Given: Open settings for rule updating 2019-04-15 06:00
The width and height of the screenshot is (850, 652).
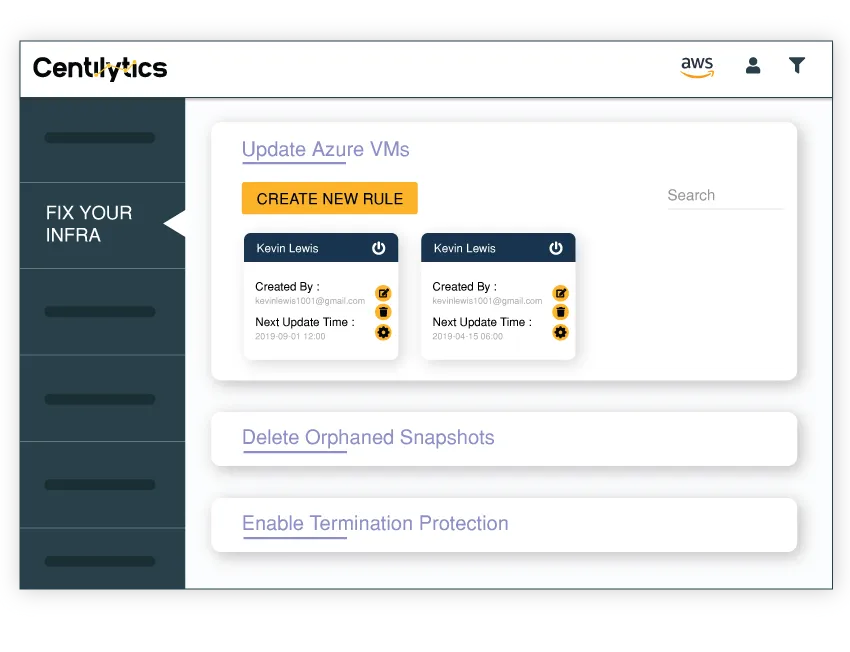Looking at the screenshot, I should 561,332.
